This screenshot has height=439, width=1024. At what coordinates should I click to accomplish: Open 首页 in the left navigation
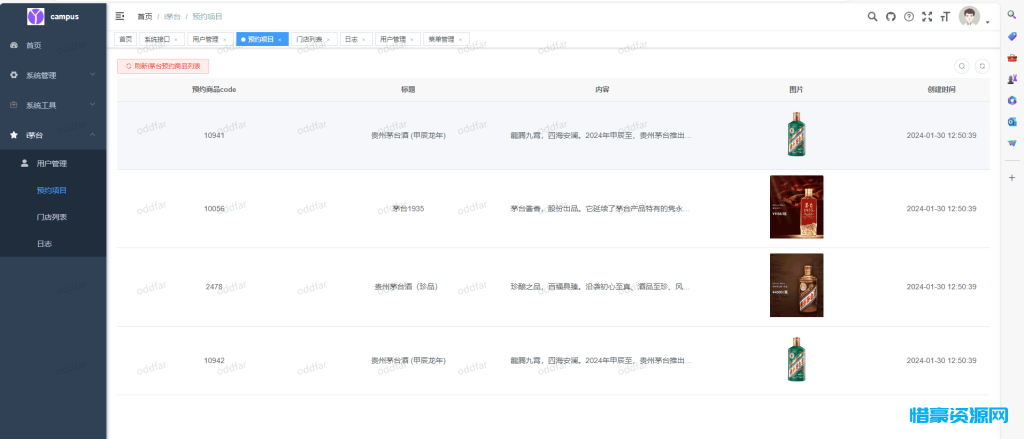click(53, 46)
